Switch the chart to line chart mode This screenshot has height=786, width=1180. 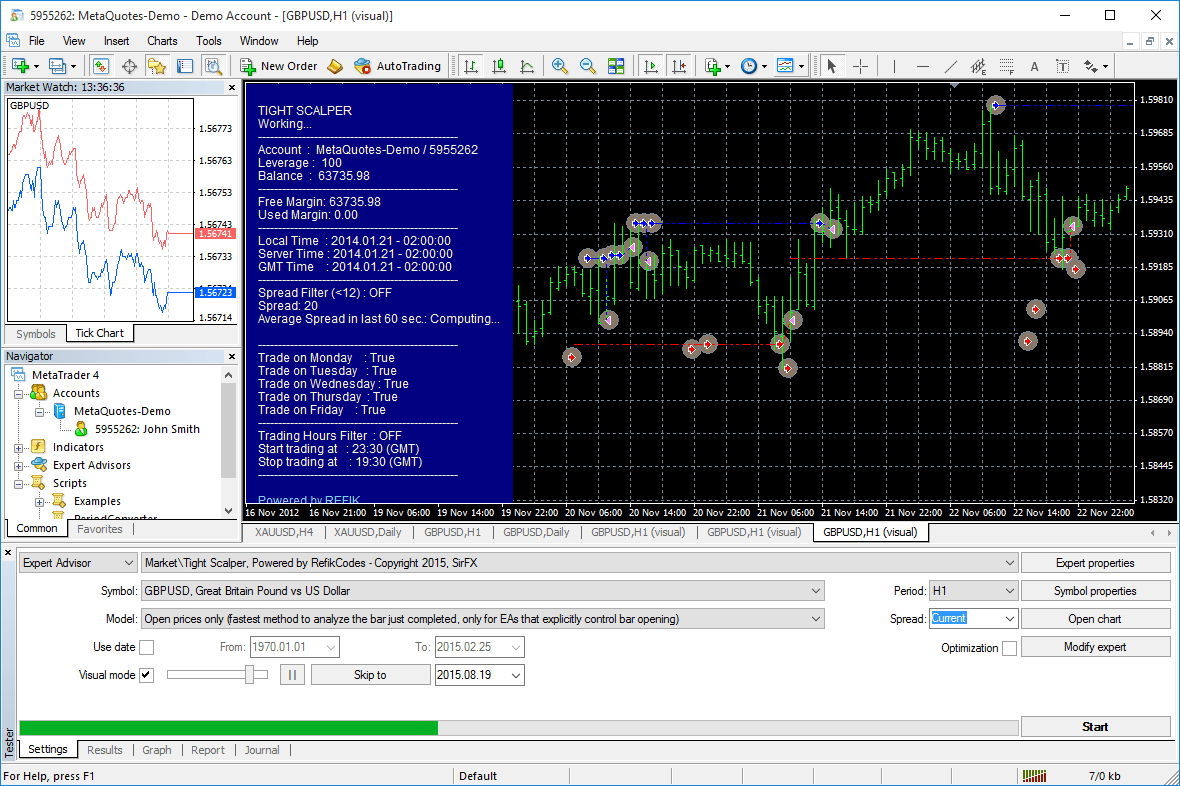pyautogui.click(x=527, y=66)
